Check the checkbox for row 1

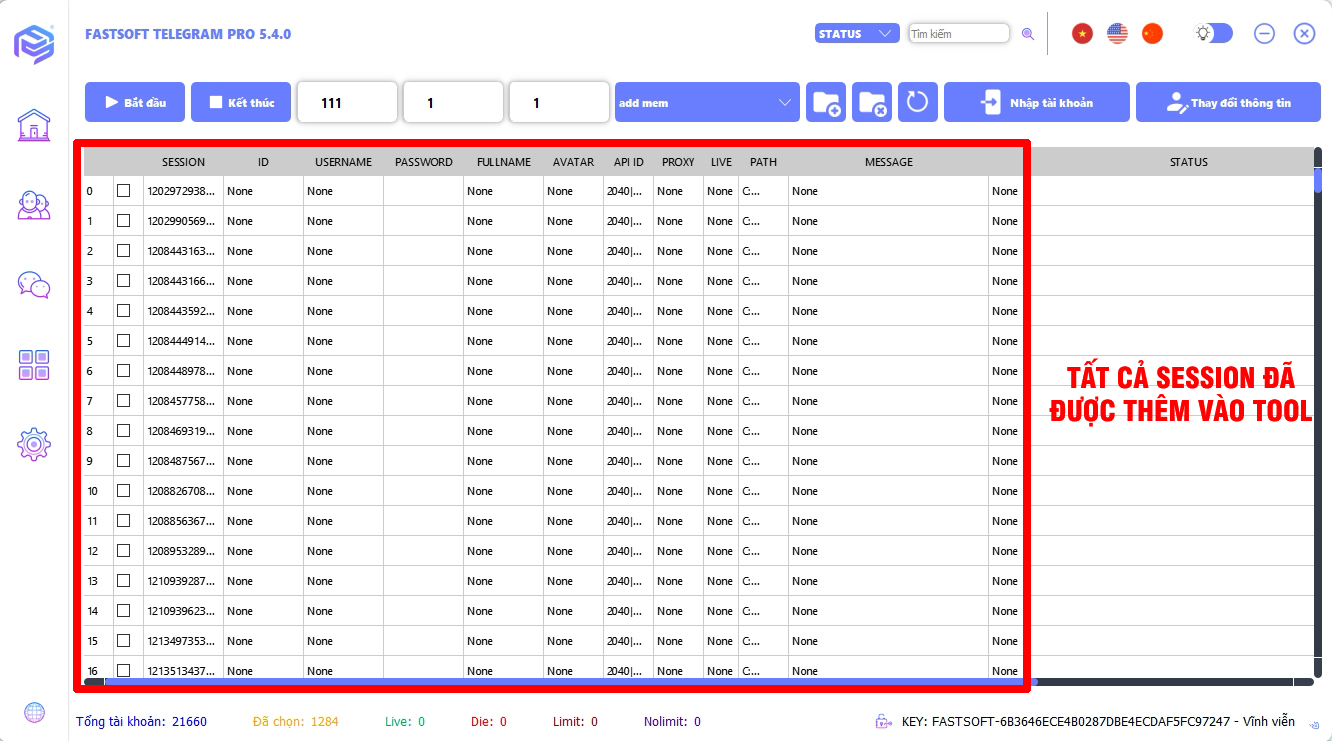(123, 220)
